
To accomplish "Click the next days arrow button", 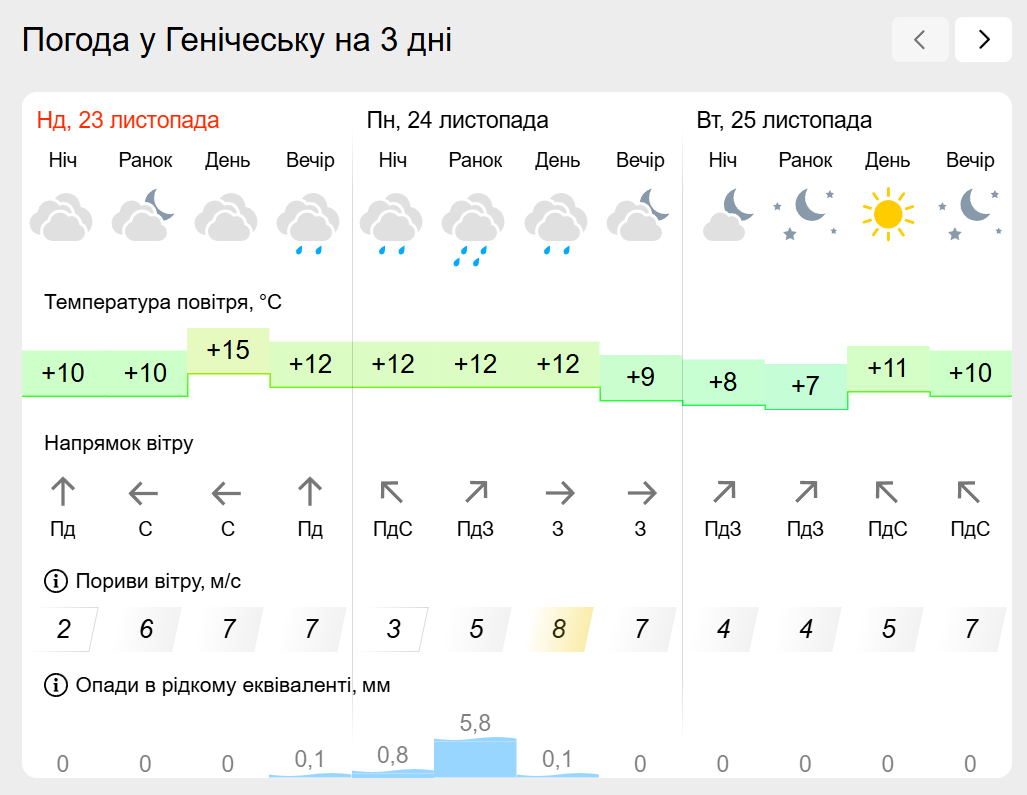I will (x=983, y=40).
